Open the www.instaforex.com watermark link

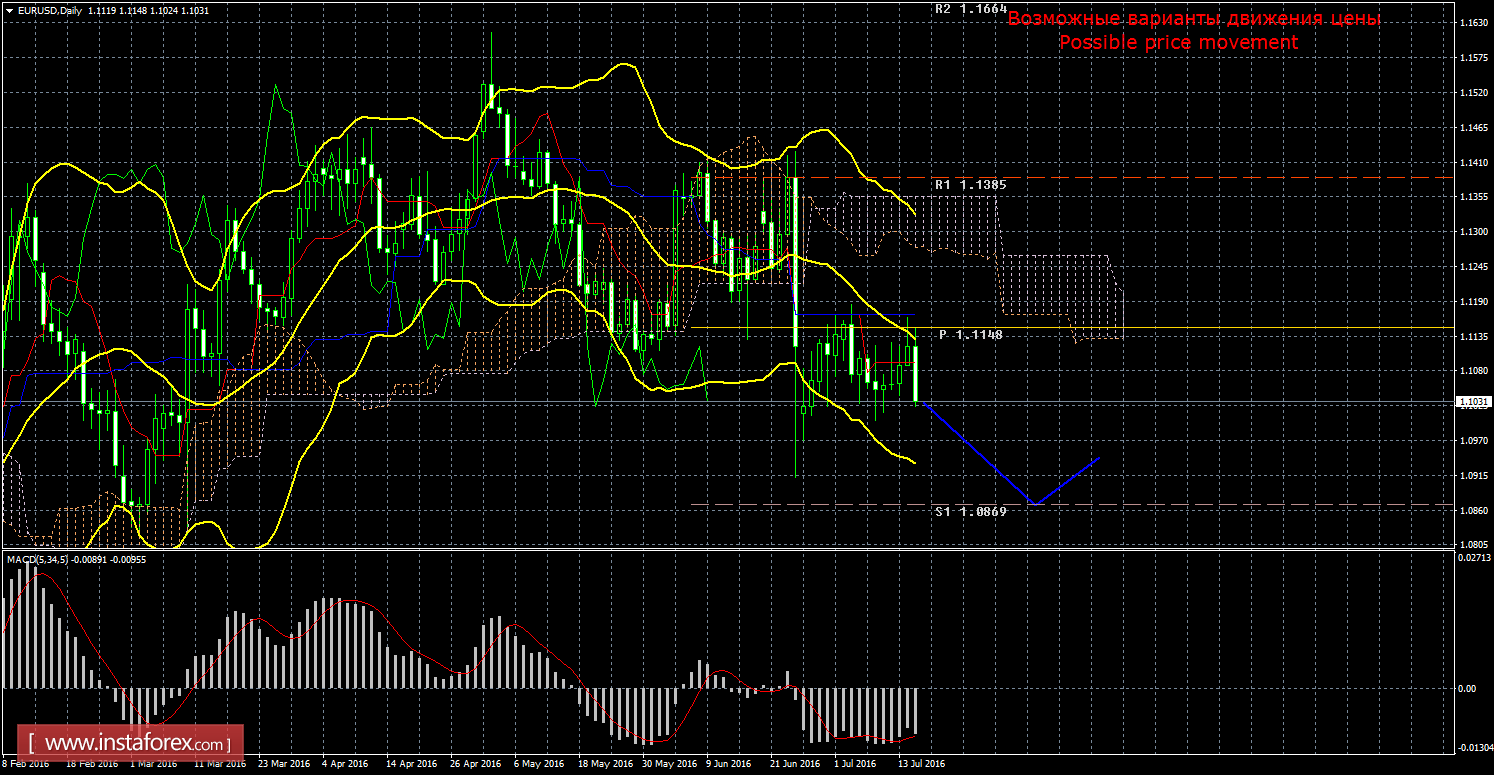134,745
